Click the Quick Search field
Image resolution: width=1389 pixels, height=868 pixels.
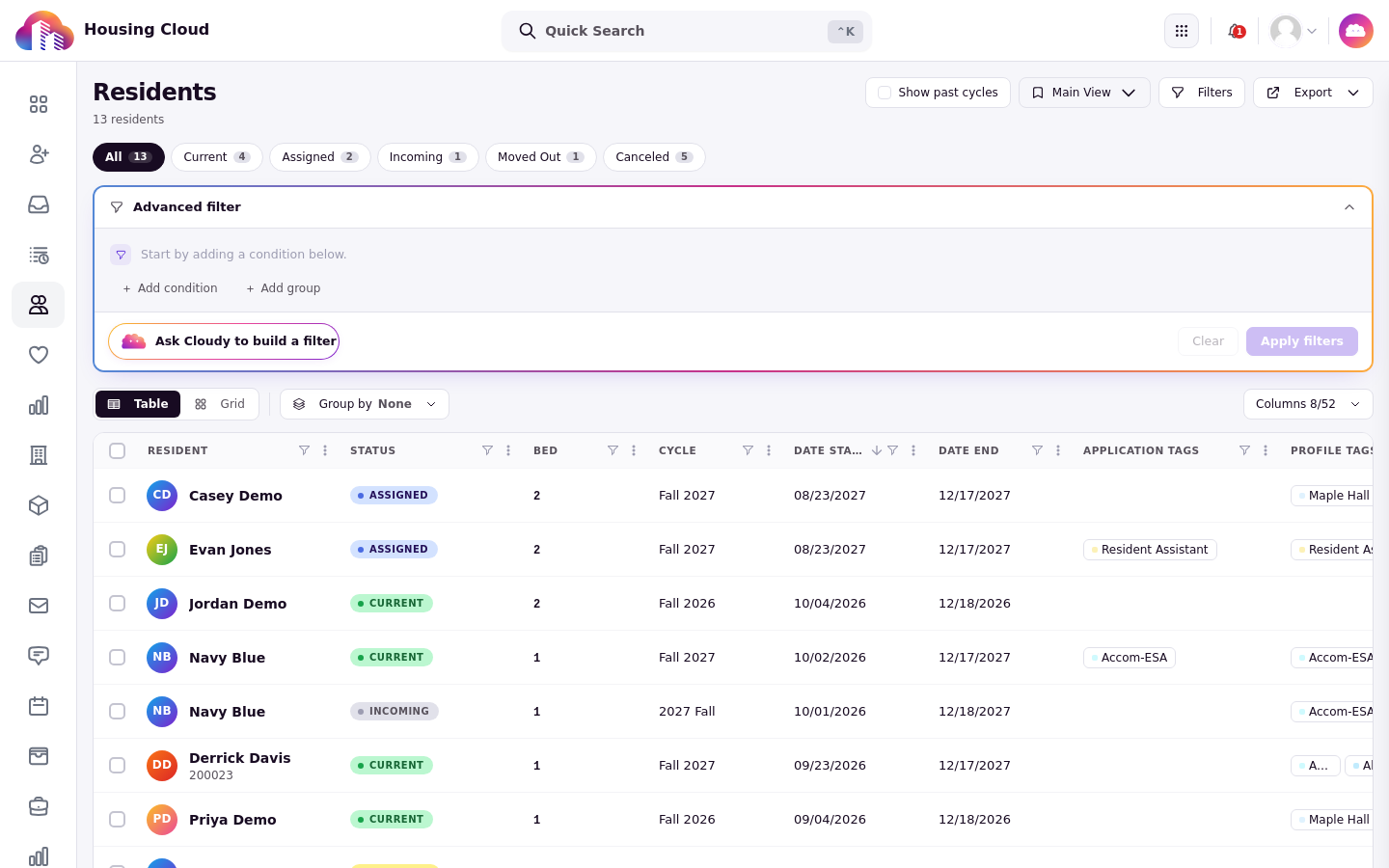(687, 31)
